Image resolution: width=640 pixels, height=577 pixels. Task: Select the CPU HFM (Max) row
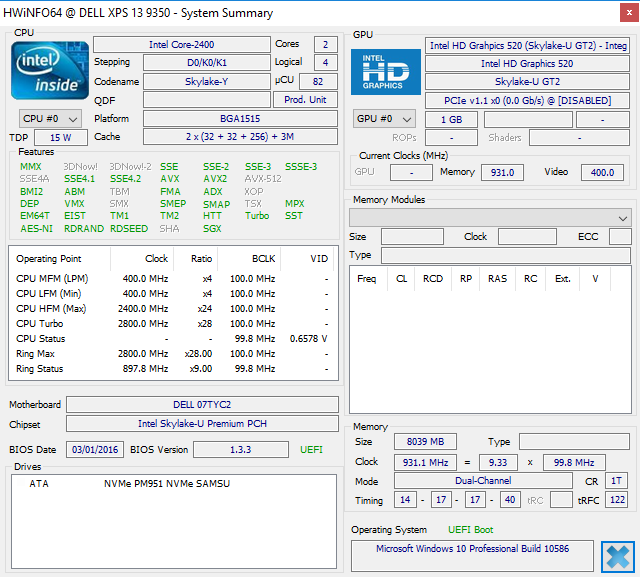pyautogui.click(x=172, y=309)
